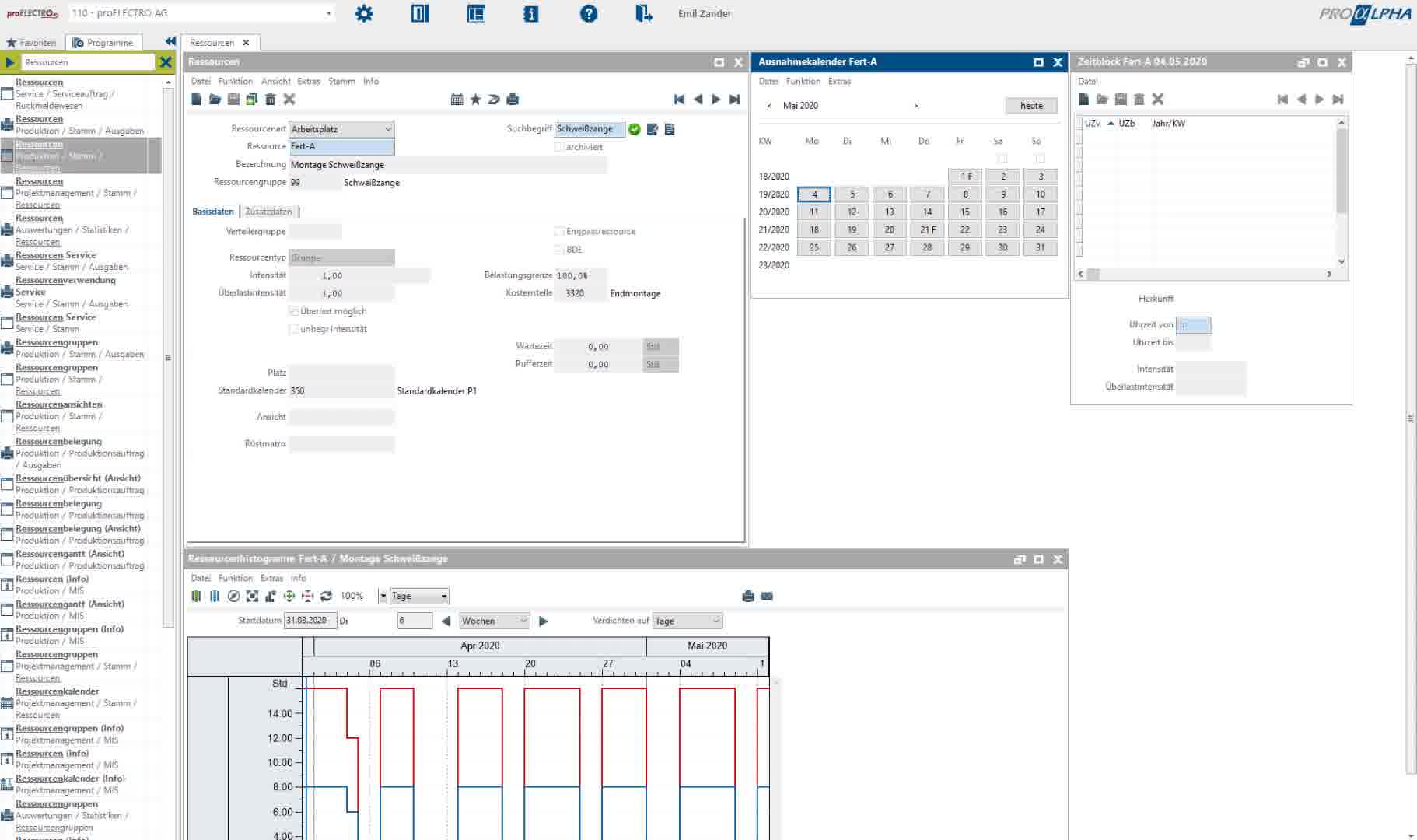Click heute button in calendar
This screenshot has height=840, width=1417.
tap(1031, 106)
